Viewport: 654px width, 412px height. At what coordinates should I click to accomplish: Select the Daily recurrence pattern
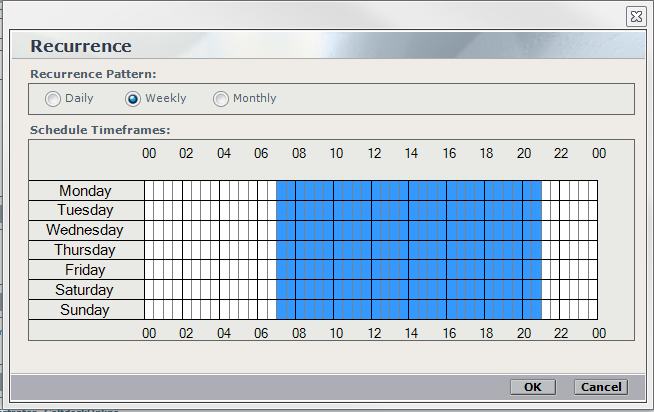[53, 99]
